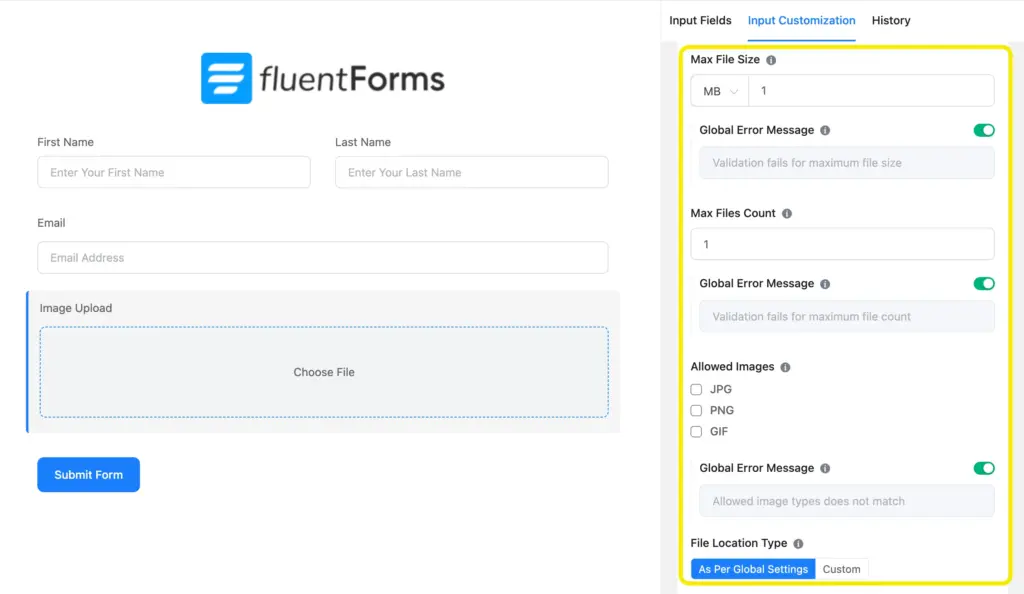Switch to the Input Fields tab
This screenshot has width=1024, height=594.
click(700, 20)
